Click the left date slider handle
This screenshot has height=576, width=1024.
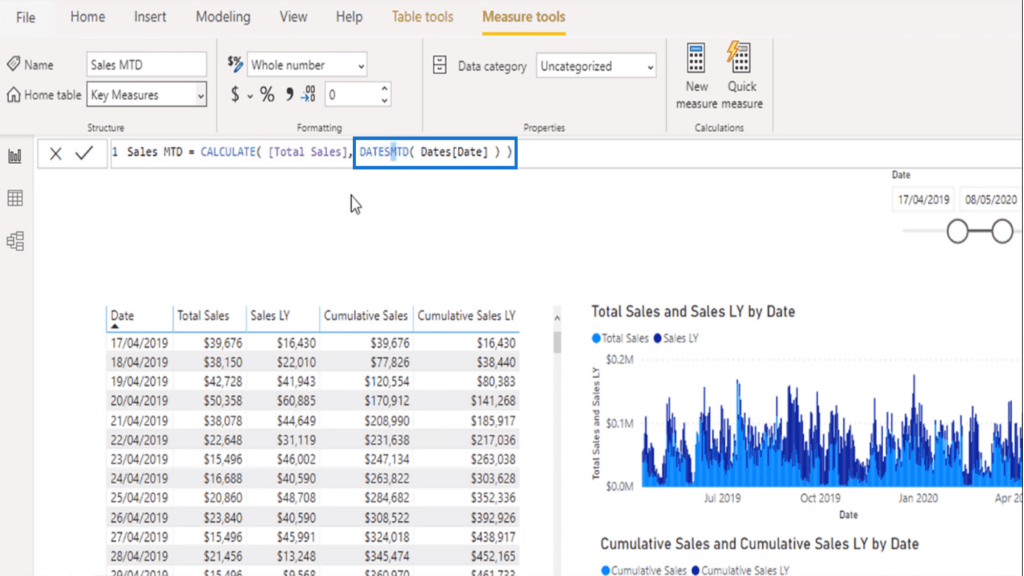pos(957,231)
